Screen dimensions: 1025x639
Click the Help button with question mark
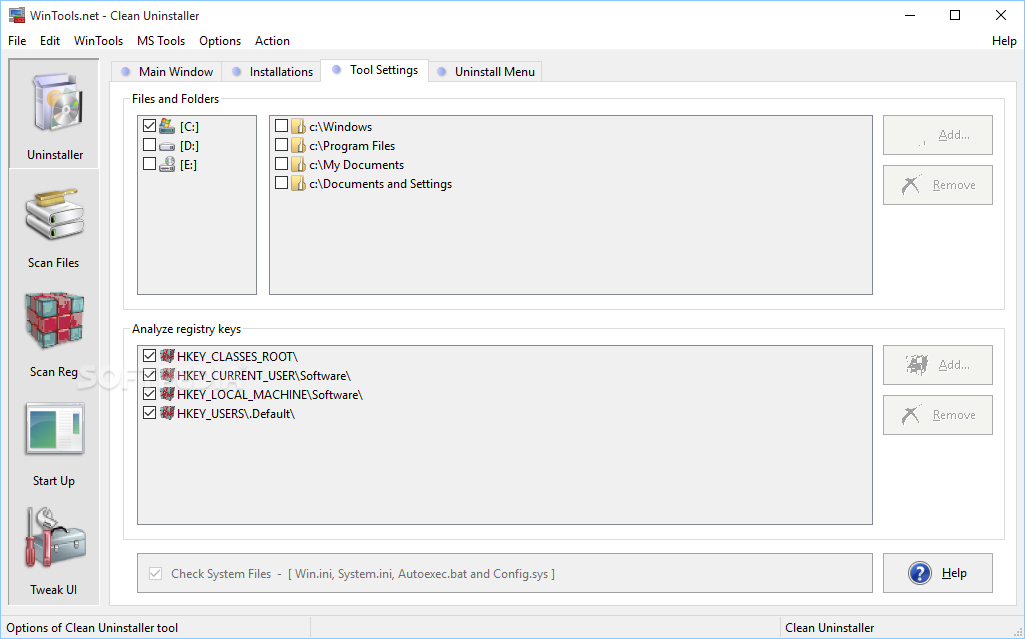tap(937, 573)
